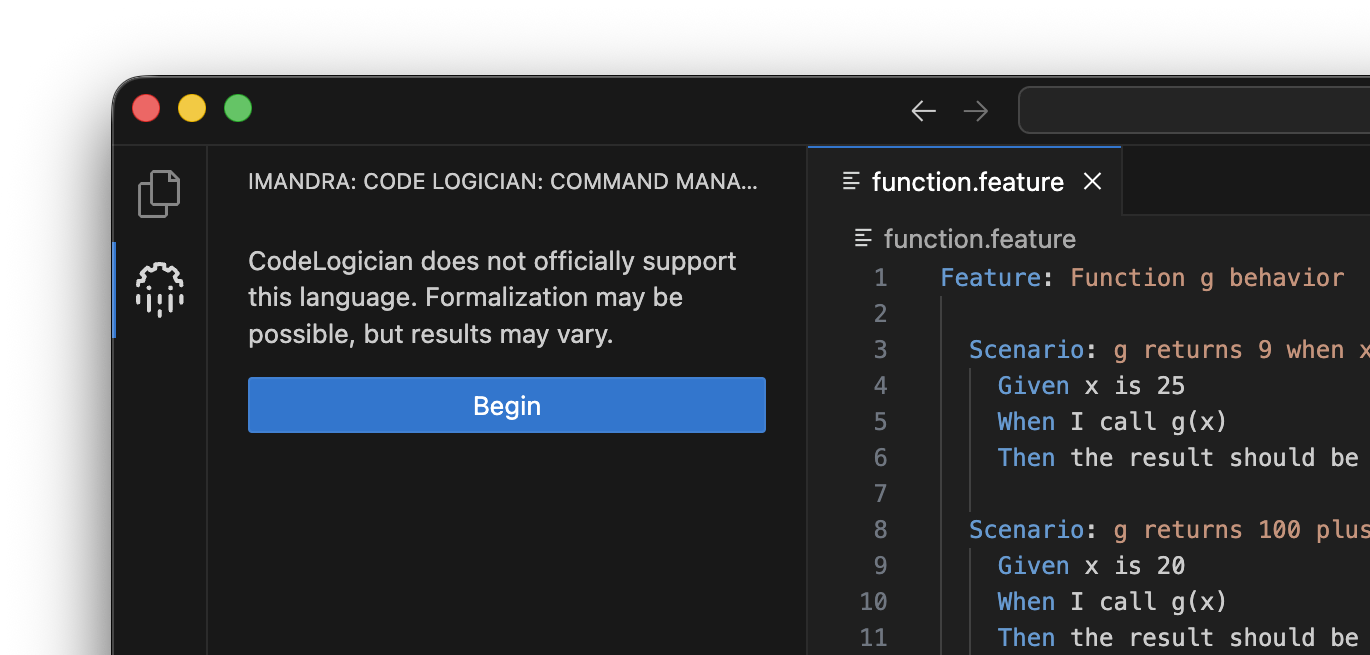Click the Given x is 25 statement
Image resolution: width=1370 pixels, height=655 pixels.
point(1090,385)
